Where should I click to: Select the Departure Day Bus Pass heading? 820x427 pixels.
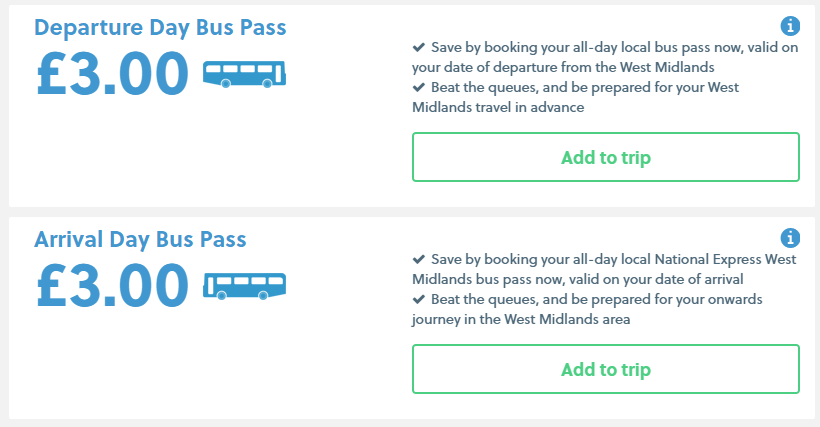[x=160, y=28]
